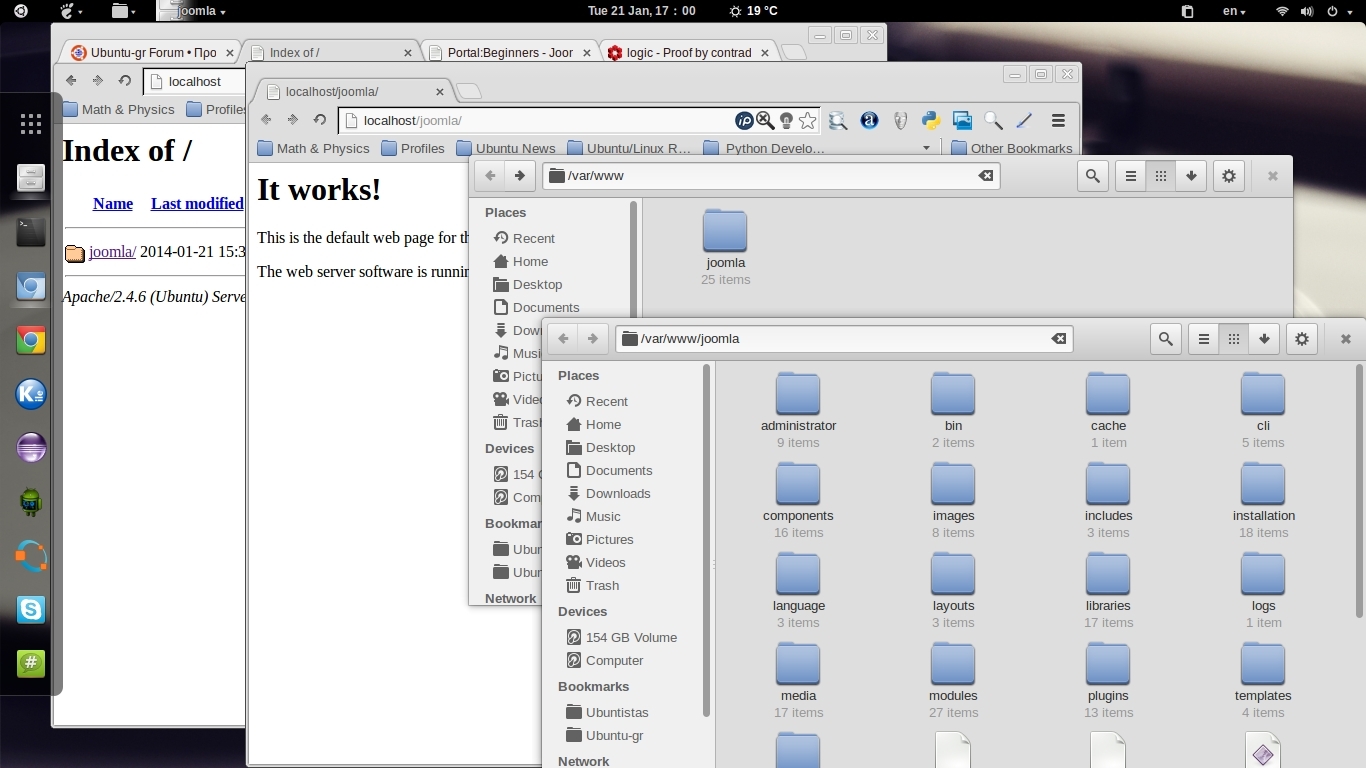Image resolution: width=1366 pixels, height=768 pixels.
Task: Clear the /var/www/joomla location bar with its erase icon
Action: coord(1058,339)
